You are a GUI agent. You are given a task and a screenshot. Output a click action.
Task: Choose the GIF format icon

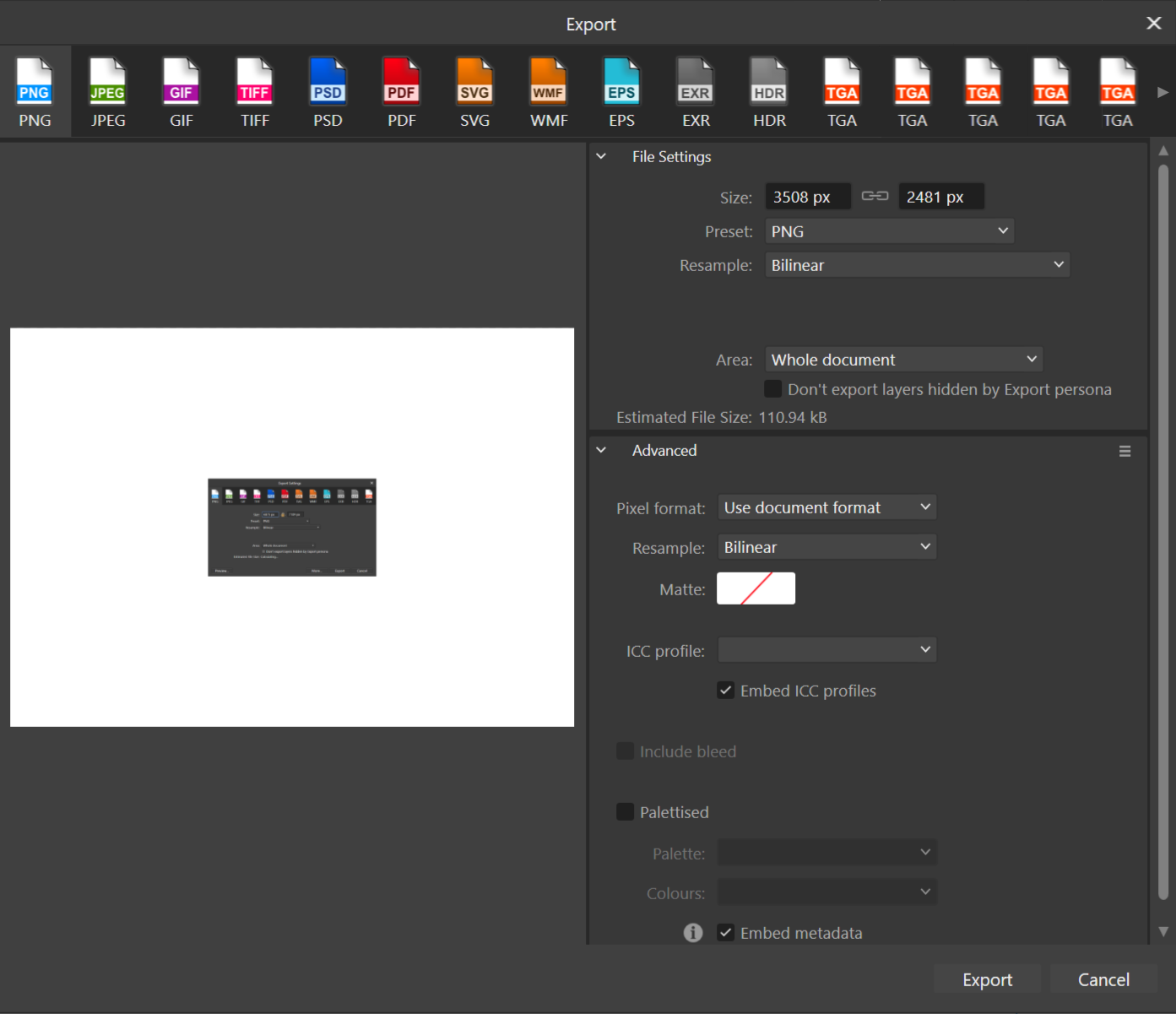pyautogui.click(x=182, y=92)
